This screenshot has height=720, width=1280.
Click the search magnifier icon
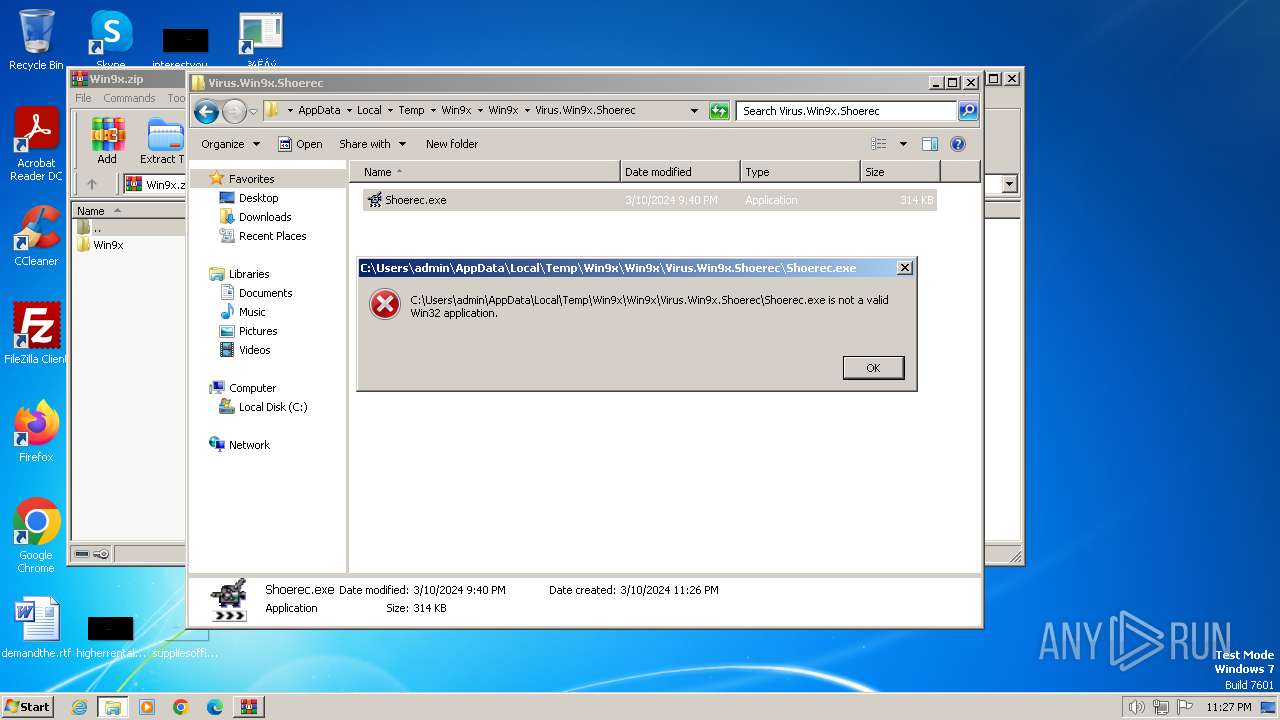[x=968, y=111]
